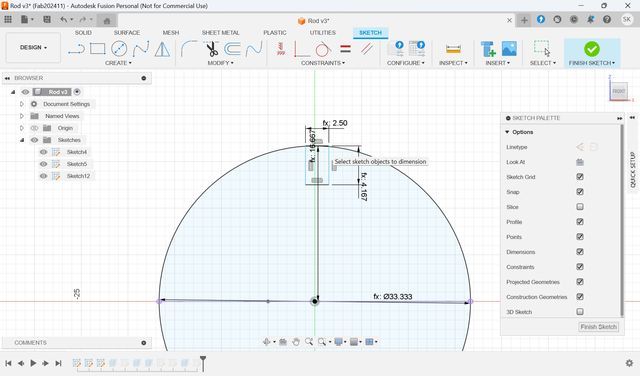Viewport: 640px width, 376px height.
Task: Select the Fillet tool
Action: point(189,49)
